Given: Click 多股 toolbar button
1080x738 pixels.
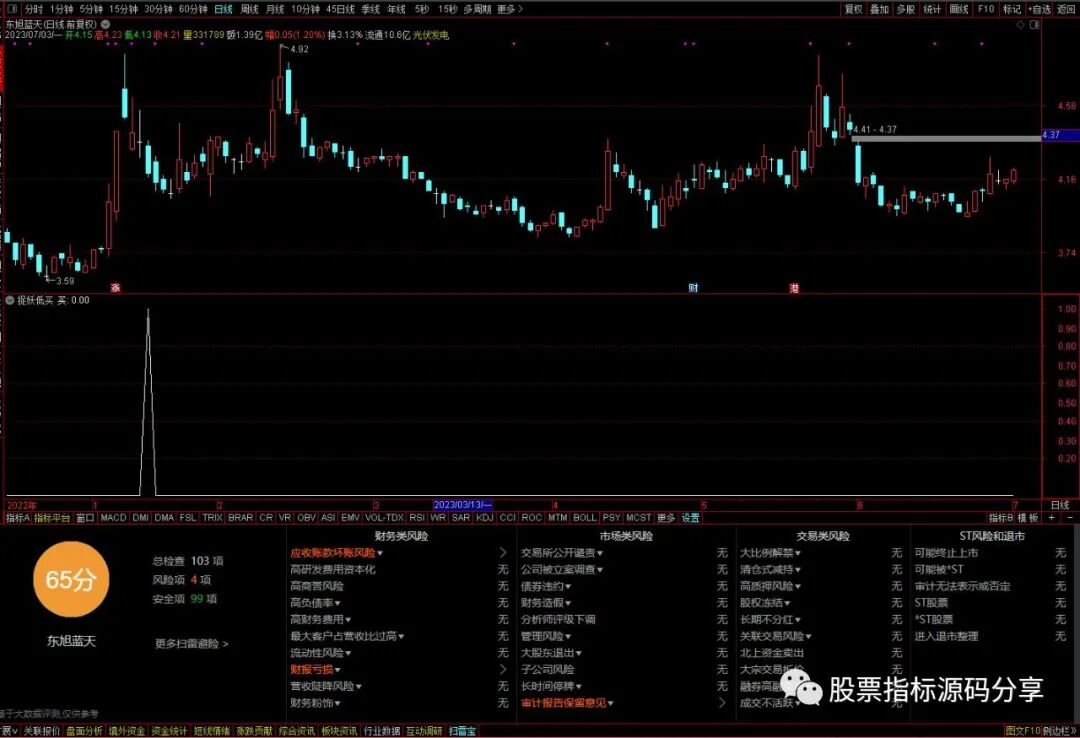Looking at the screenshot, I should coord(906,9).
